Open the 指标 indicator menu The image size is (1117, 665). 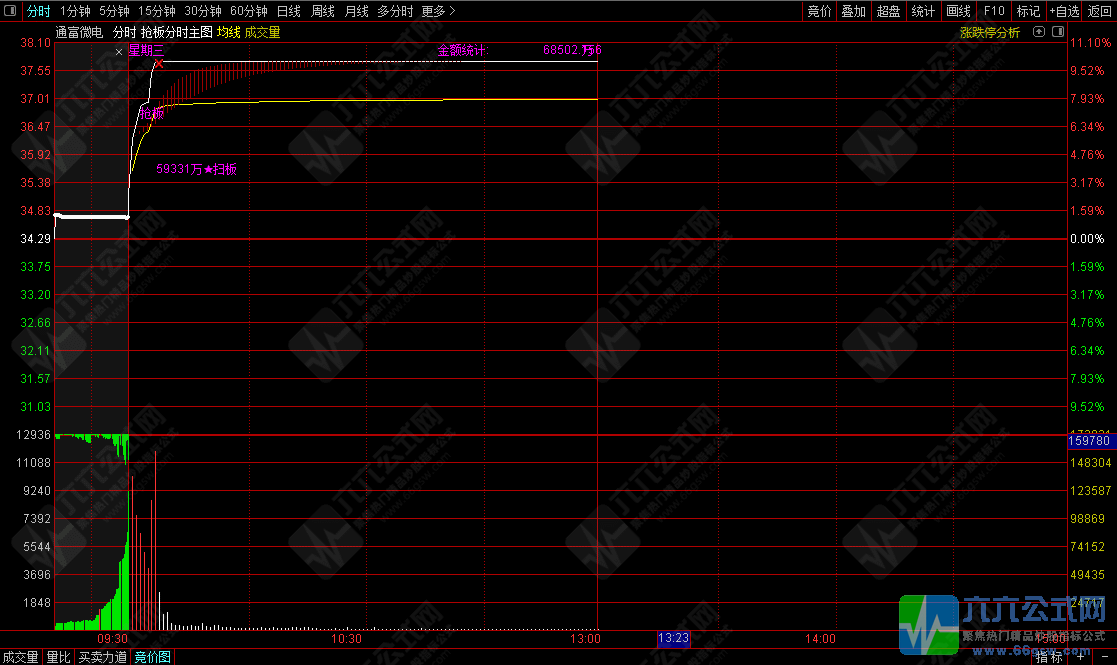point(1049,657)
